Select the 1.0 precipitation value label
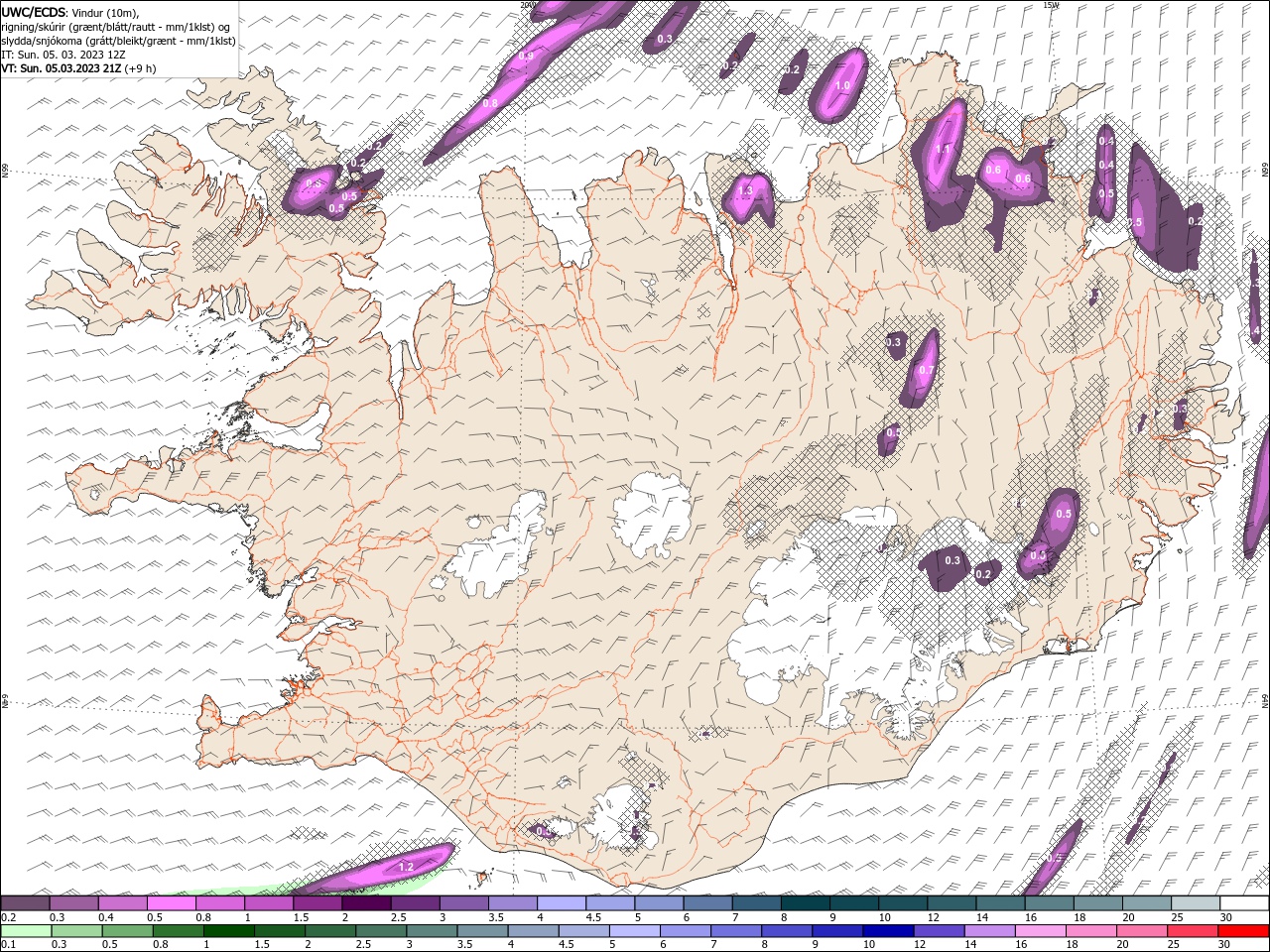Viewport: 1270px width, 952px height. coord(842,86)
